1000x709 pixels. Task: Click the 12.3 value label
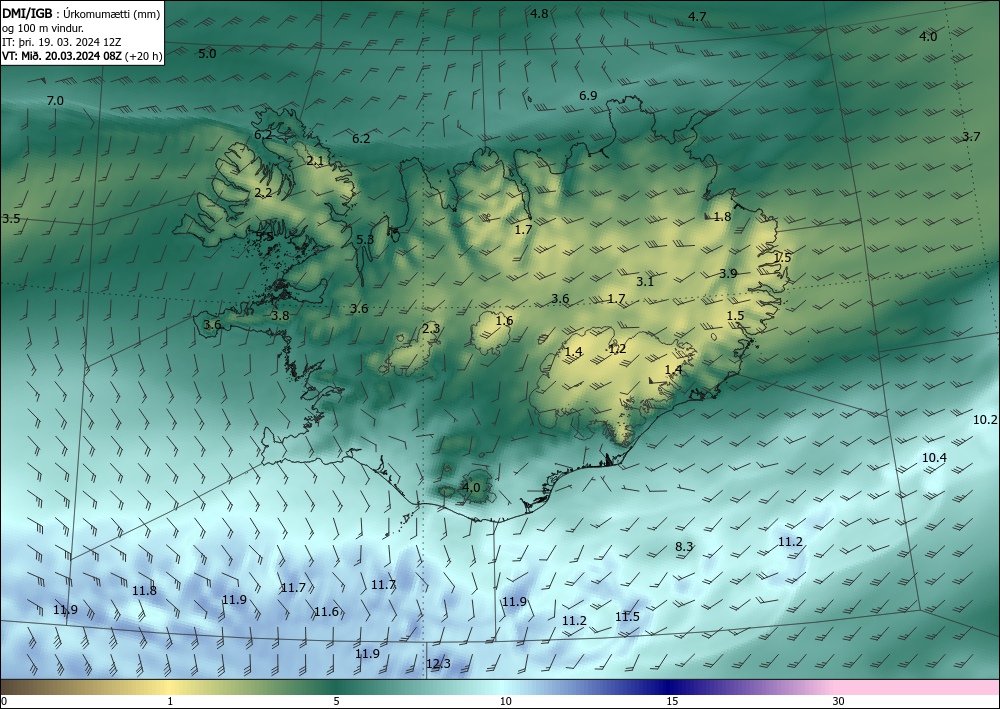[x=438, y=664]
